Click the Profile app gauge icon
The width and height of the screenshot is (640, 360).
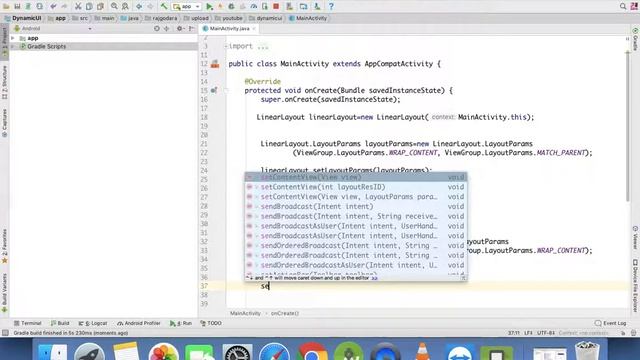click(253, 7)
